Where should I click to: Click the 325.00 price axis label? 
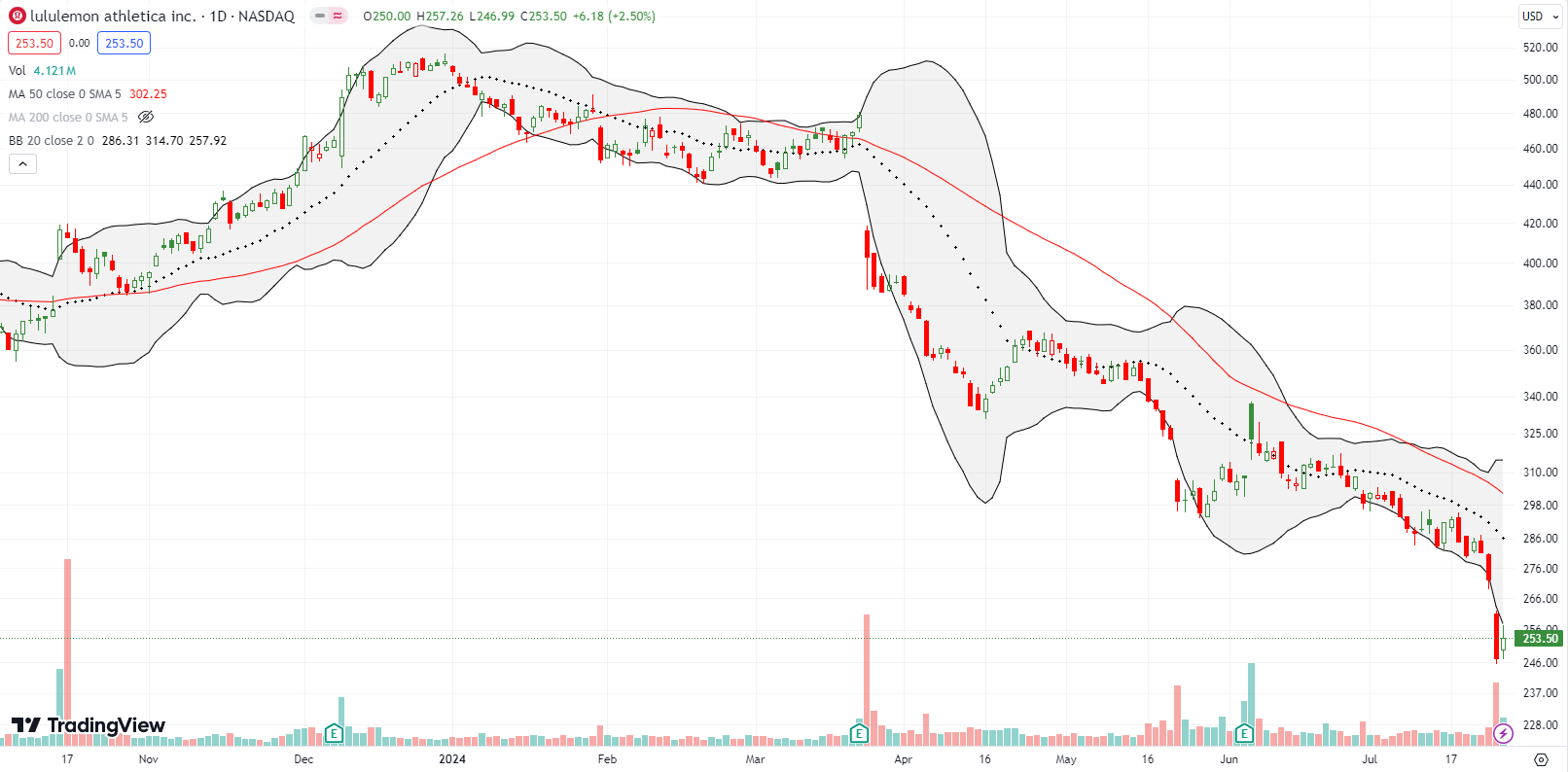pos(1540,433)
